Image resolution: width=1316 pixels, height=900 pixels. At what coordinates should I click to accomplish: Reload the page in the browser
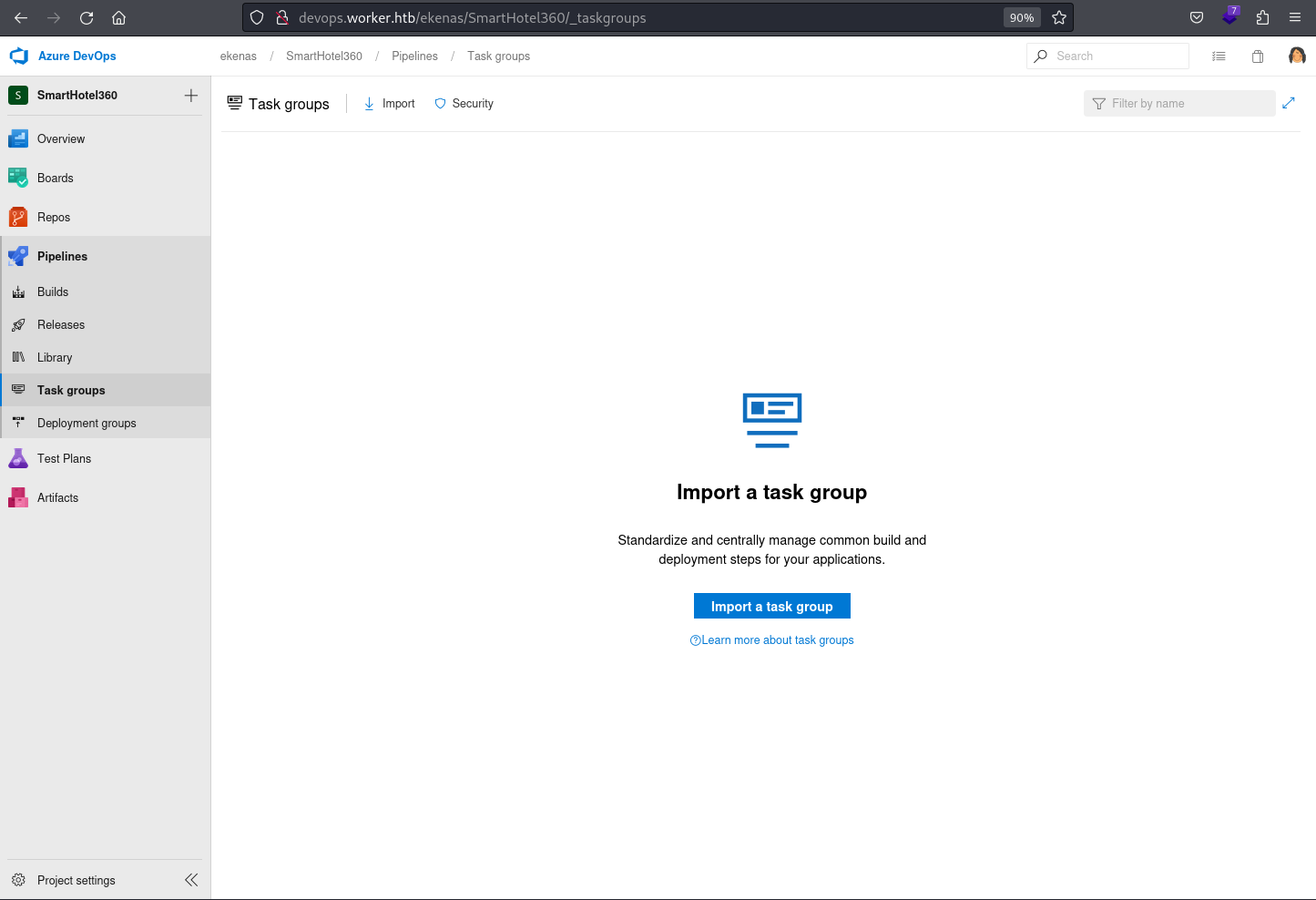(x=87, y=17)
